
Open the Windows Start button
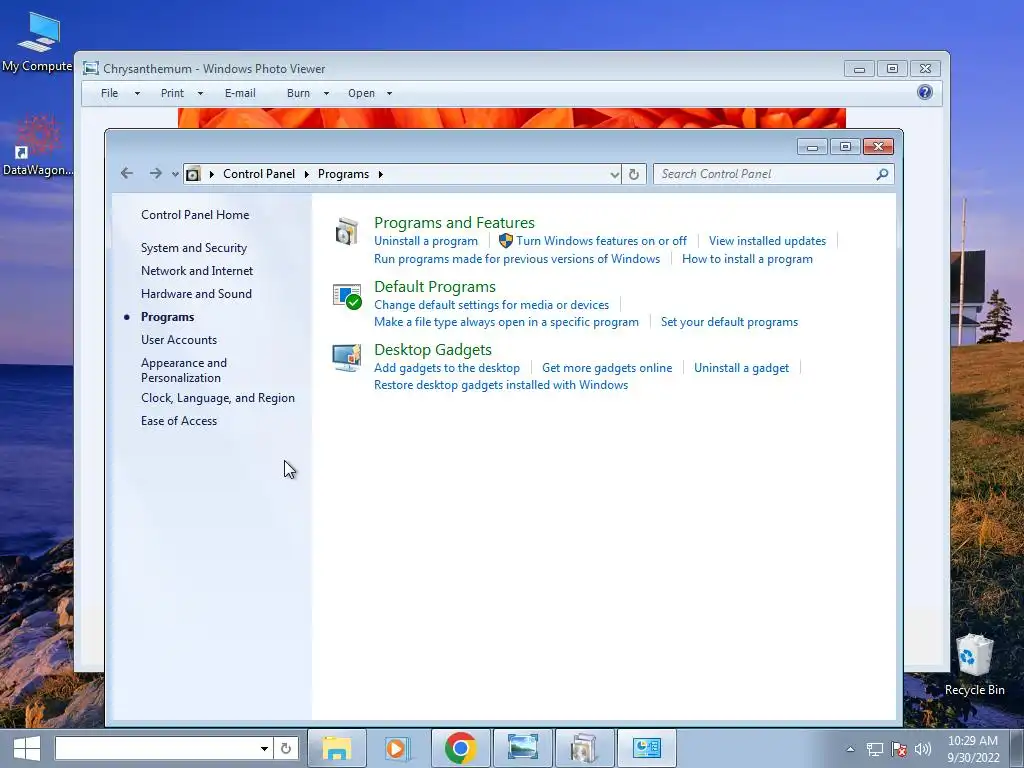pyautogui.click(x=27, y=748)
